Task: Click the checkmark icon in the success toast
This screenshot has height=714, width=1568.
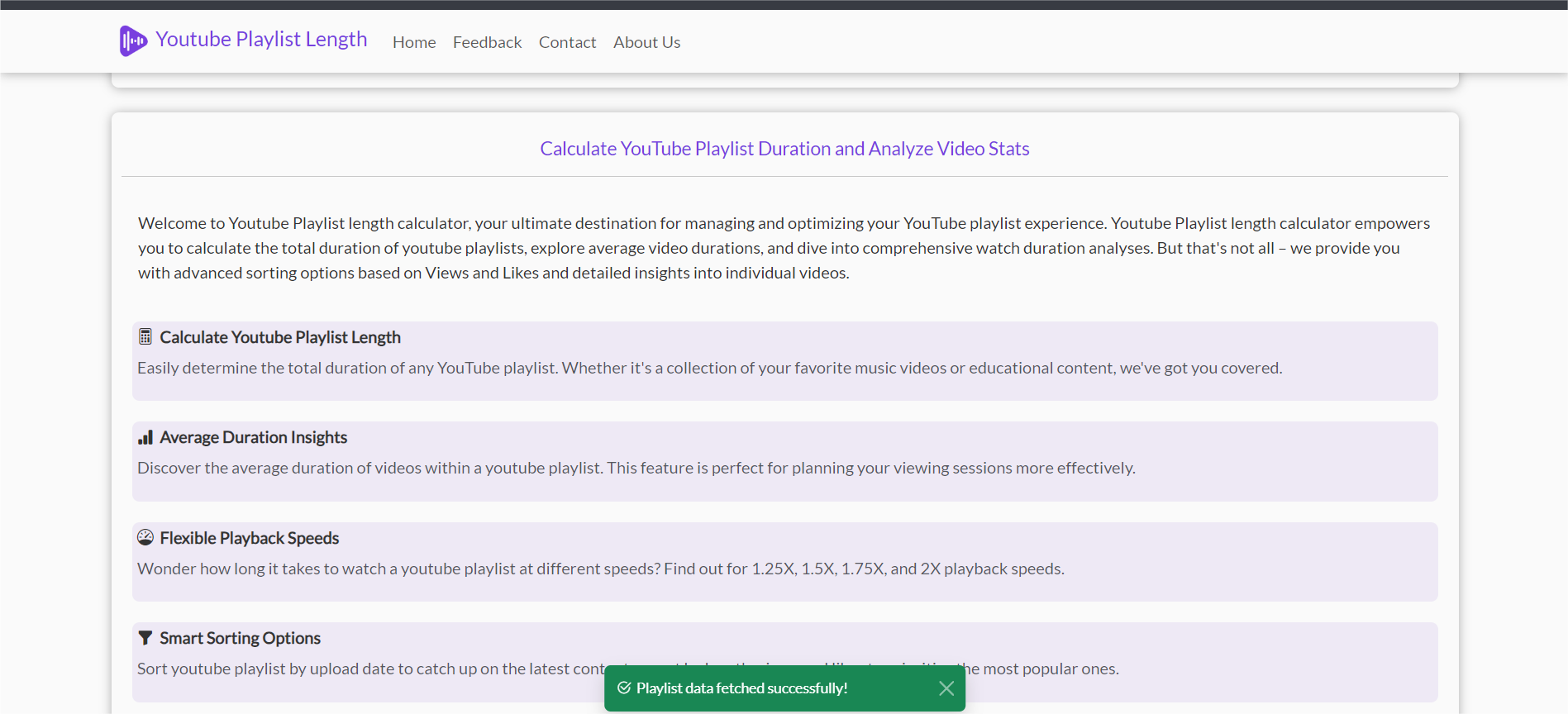Action: point(624,688)
